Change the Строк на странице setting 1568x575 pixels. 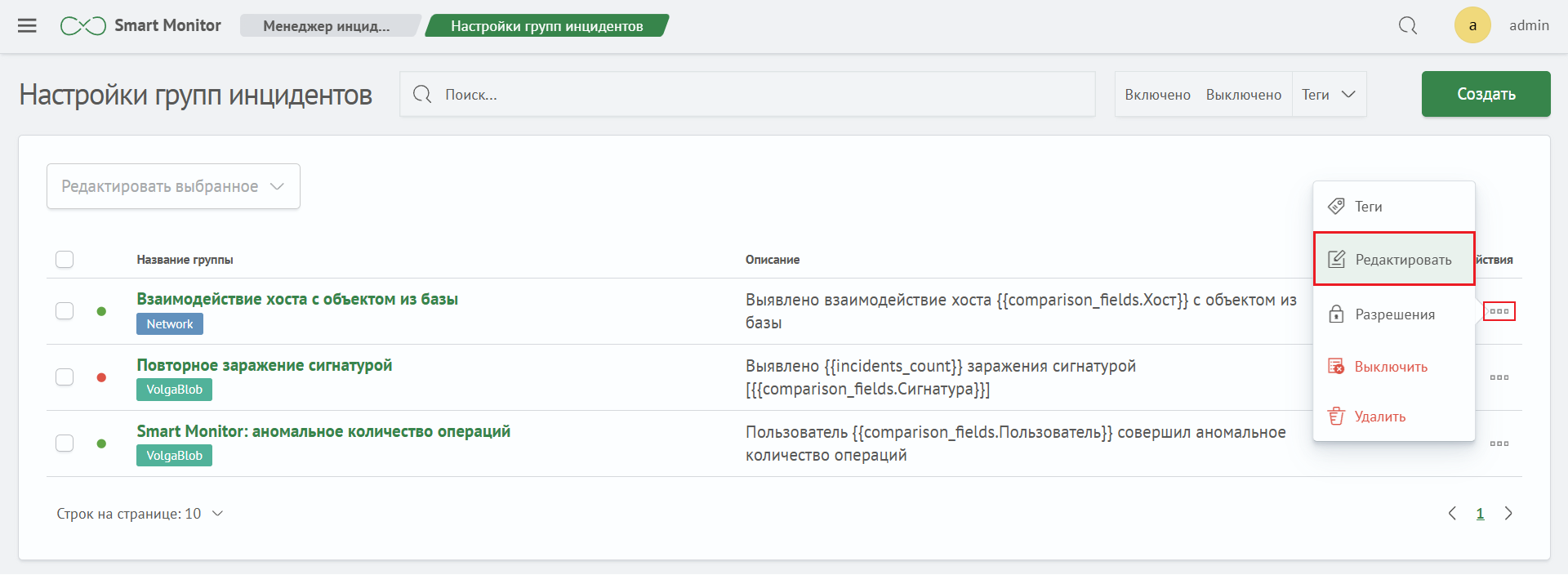pos(140,514)
